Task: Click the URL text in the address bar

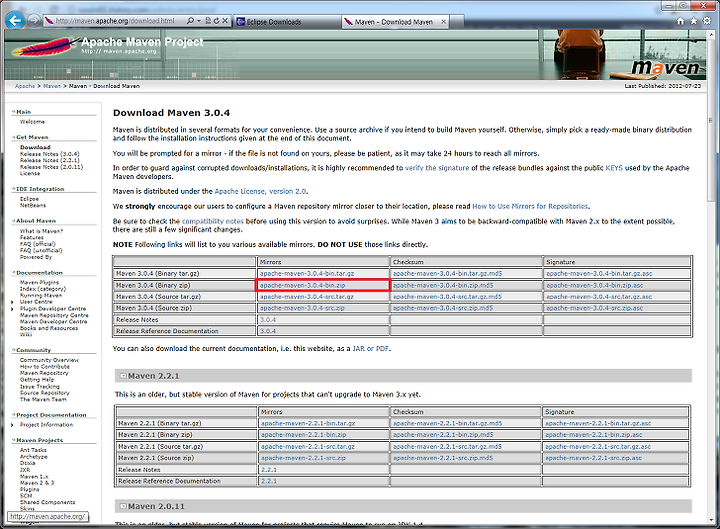Action: click(x=115, y=21)
